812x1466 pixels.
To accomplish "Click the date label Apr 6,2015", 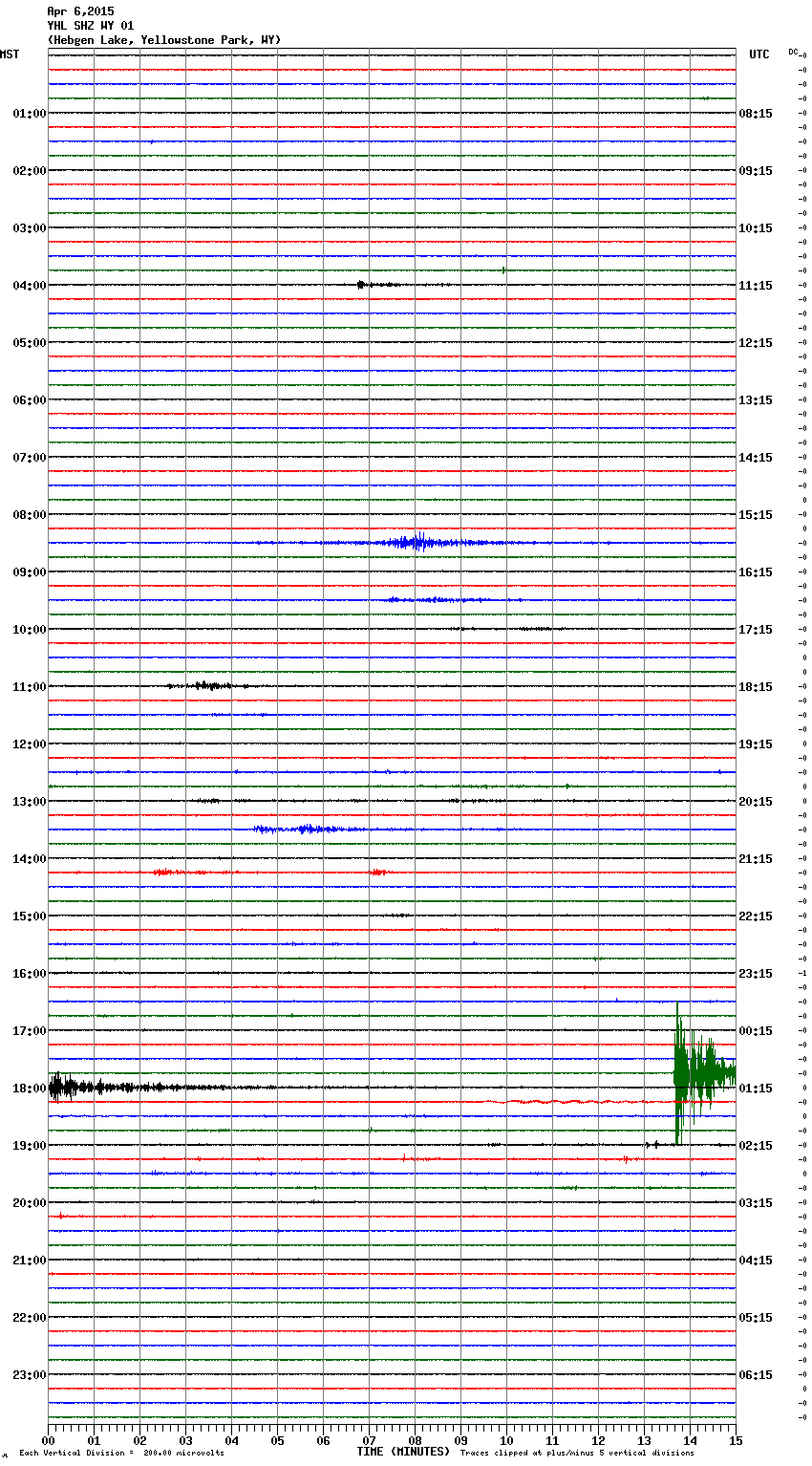I will tap(80, 11).
